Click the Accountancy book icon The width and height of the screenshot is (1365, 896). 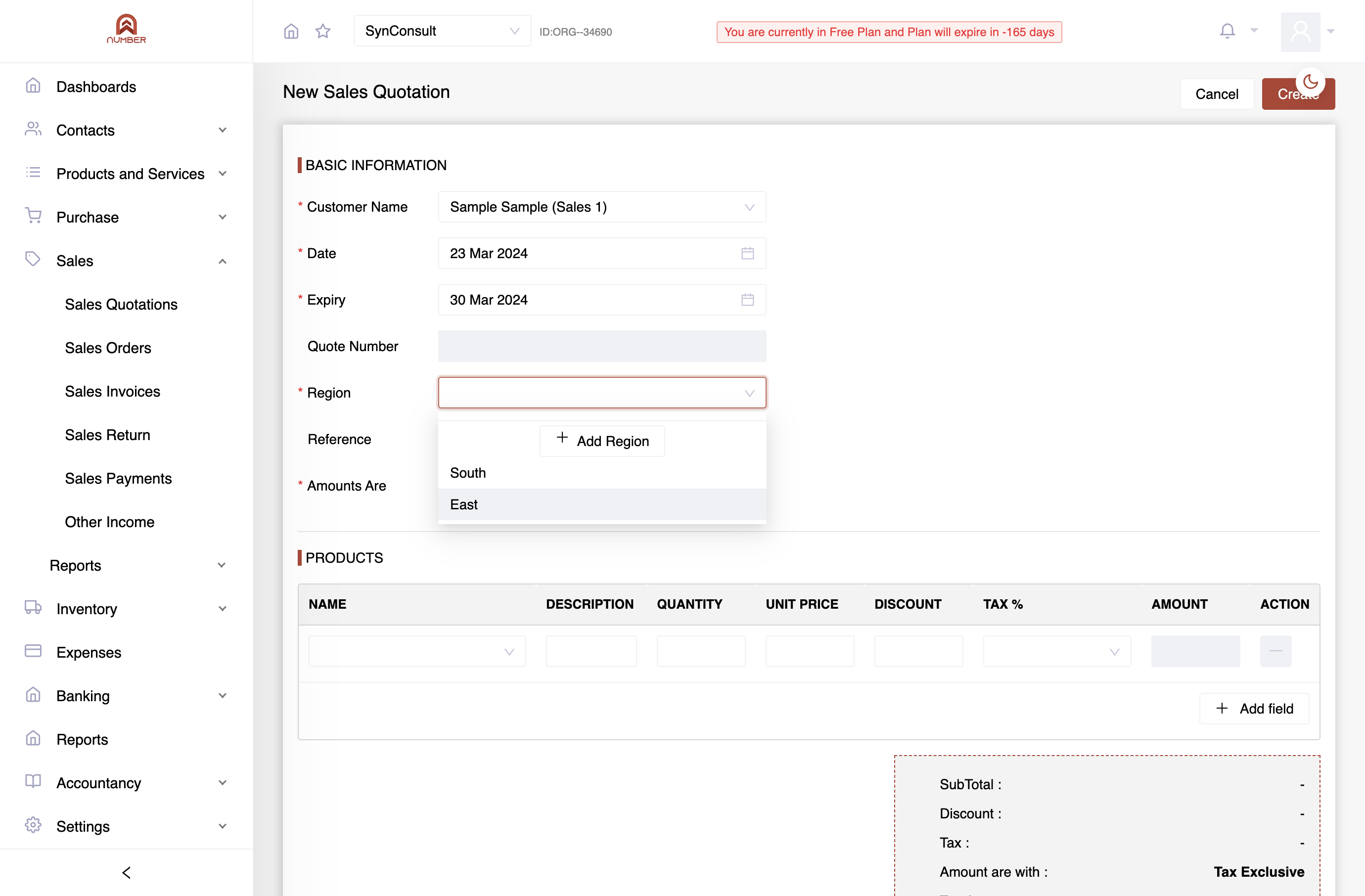(33, 781)
